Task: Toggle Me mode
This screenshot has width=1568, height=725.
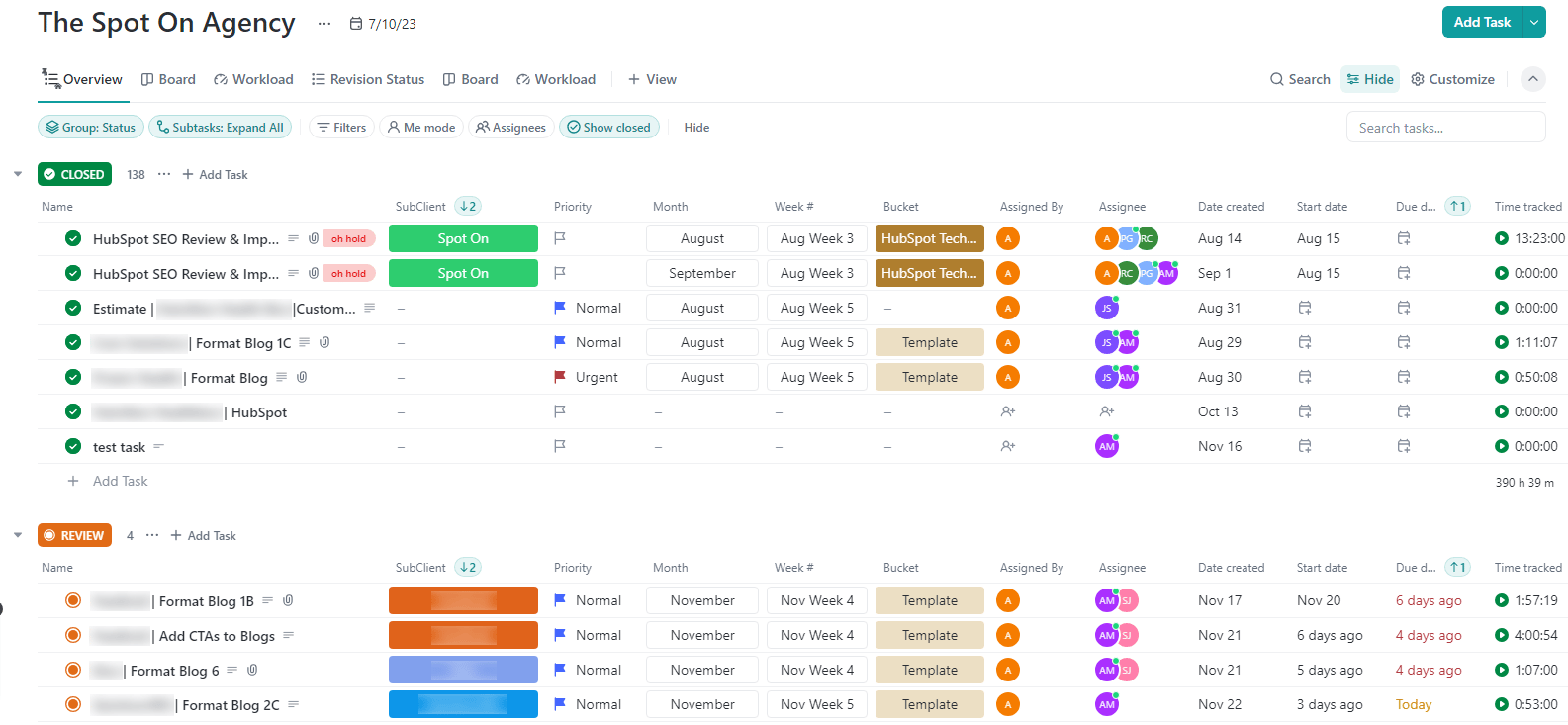Action: click(x=421, y=127)
